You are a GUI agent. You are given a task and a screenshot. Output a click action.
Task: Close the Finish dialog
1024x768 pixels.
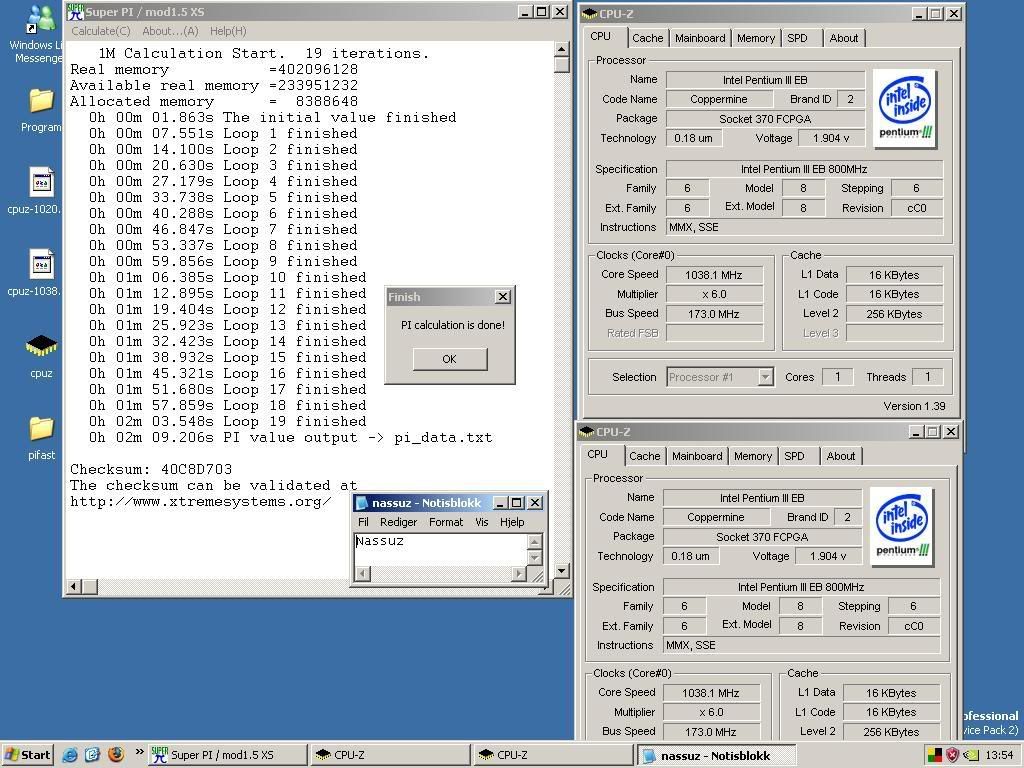503,297
